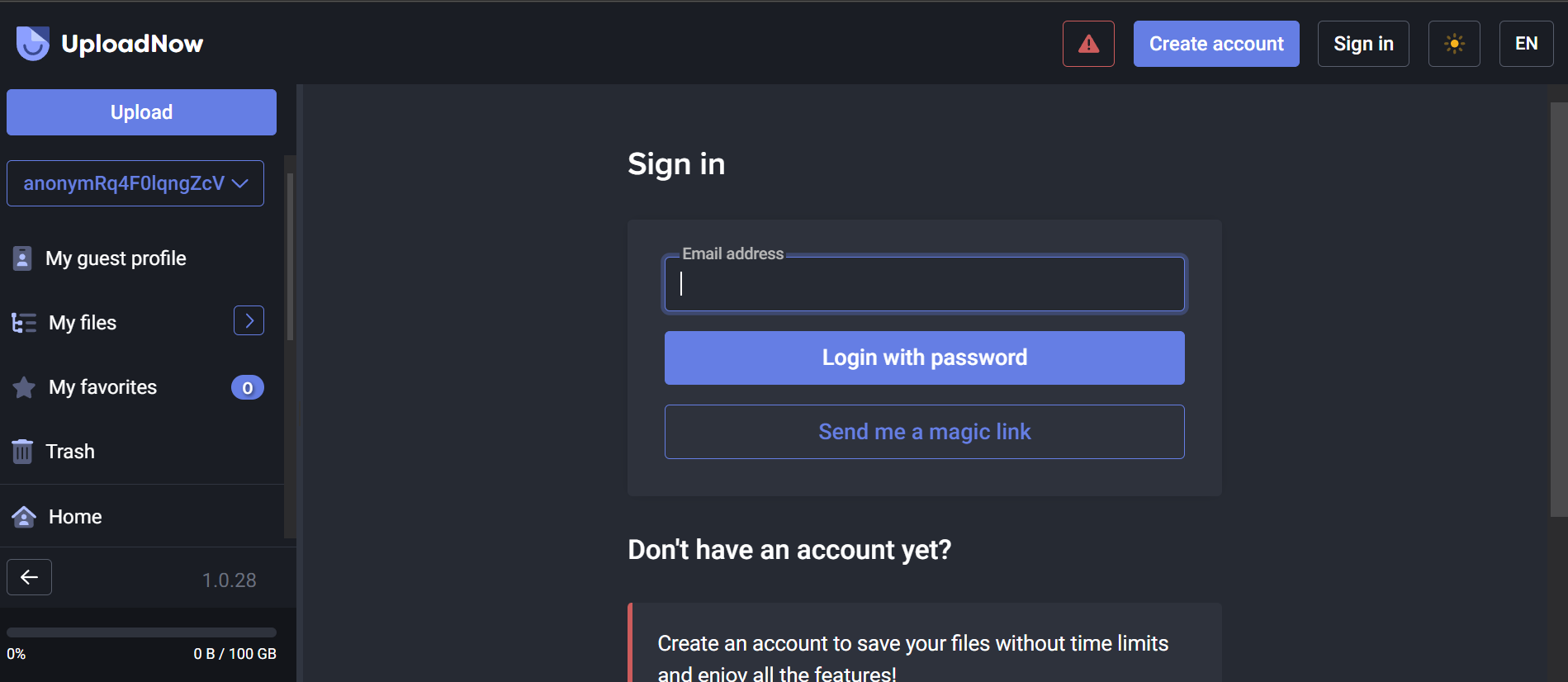Click the UploadNow logo icon
The width and height of the screenshot is (1568, 682).
33,44
